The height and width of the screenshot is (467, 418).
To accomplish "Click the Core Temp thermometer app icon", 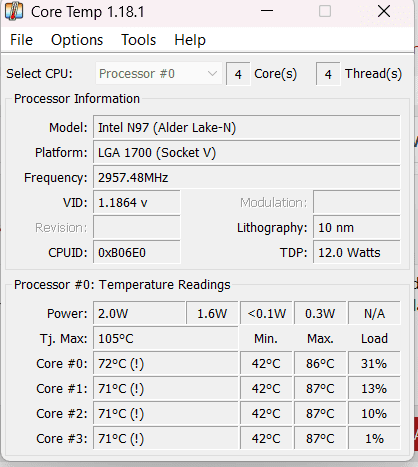I will click(14, 11).
